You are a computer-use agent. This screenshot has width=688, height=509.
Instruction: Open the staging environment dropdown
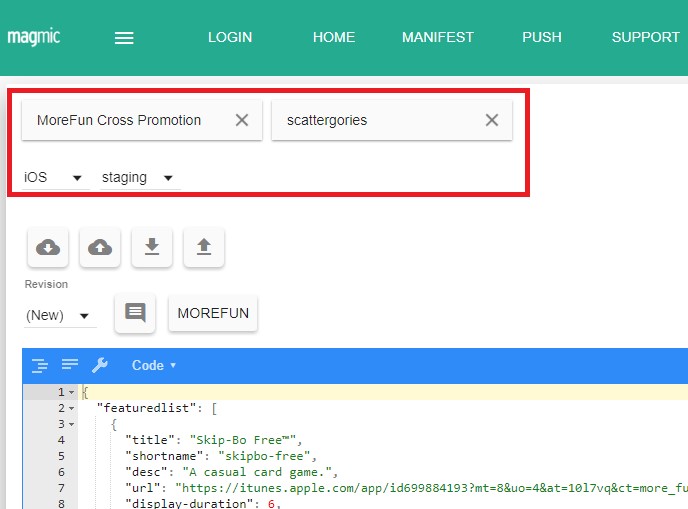(140, 178)
